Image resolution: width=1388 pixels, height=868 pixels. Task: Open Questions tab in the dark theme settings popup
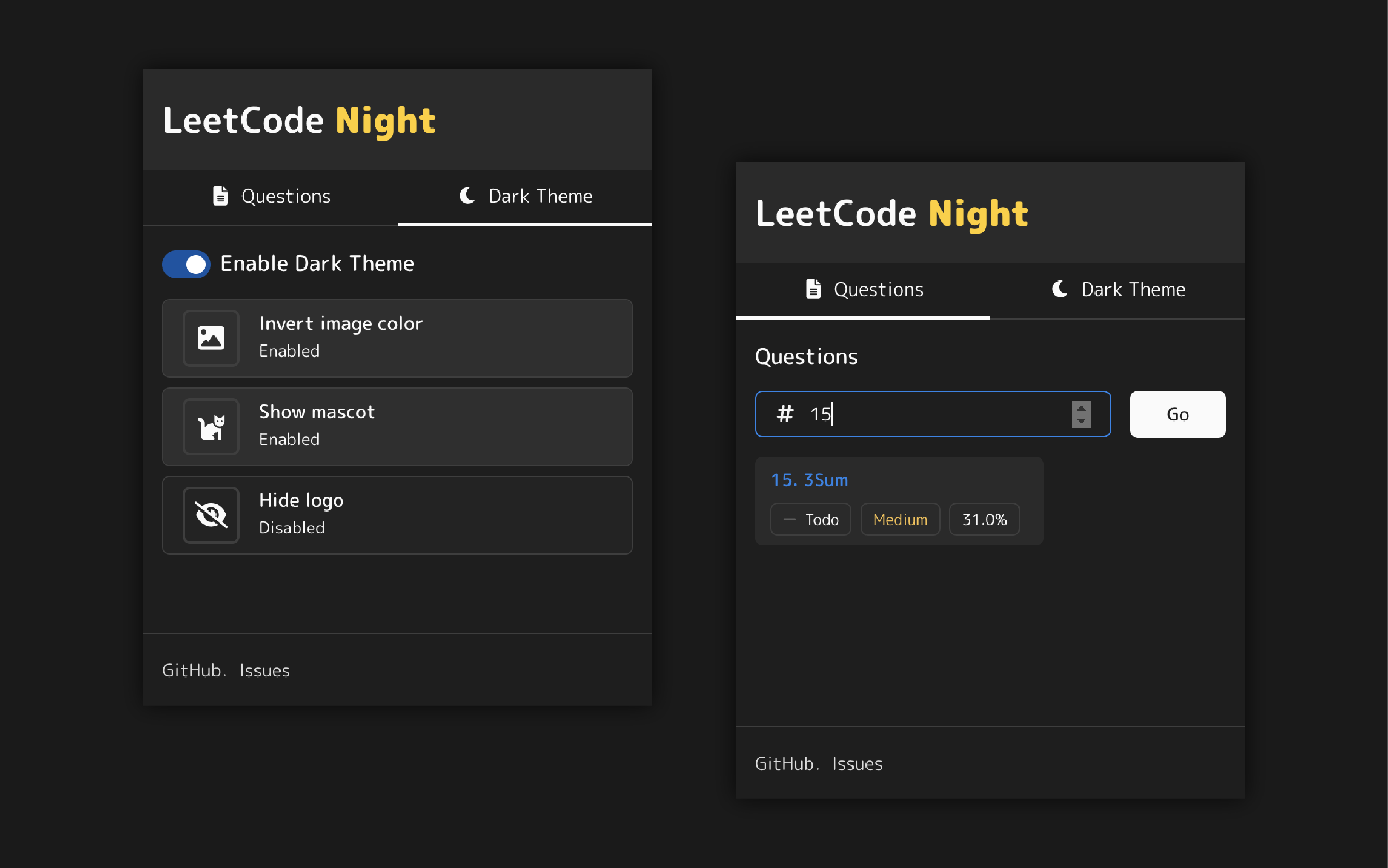tap(271, 196)
